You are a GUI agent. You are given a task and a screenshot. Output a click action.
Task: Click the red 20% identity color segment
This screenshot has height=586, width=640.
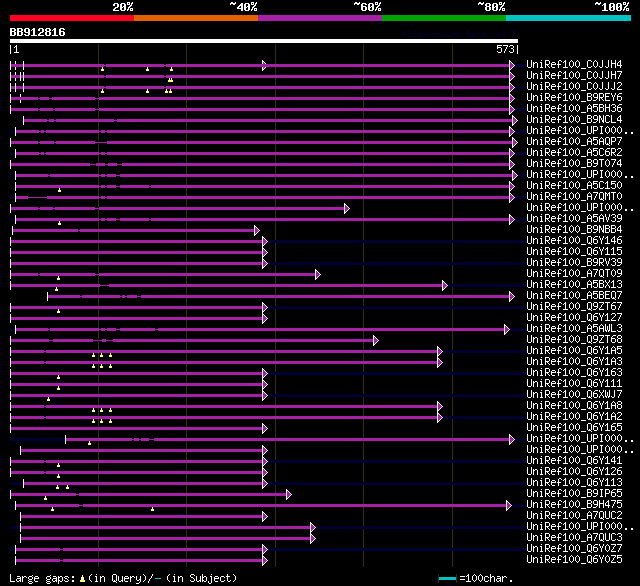[x=72, y=18]
